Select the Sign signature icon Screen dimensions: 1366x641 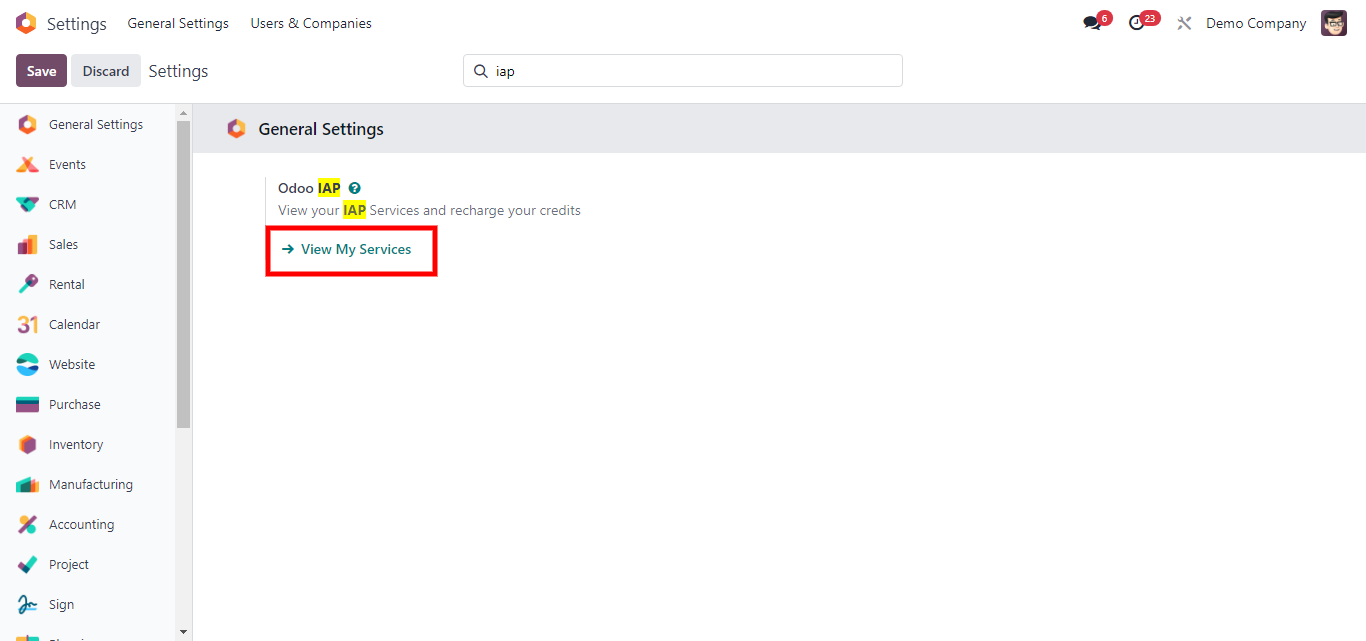click(28, 605)
